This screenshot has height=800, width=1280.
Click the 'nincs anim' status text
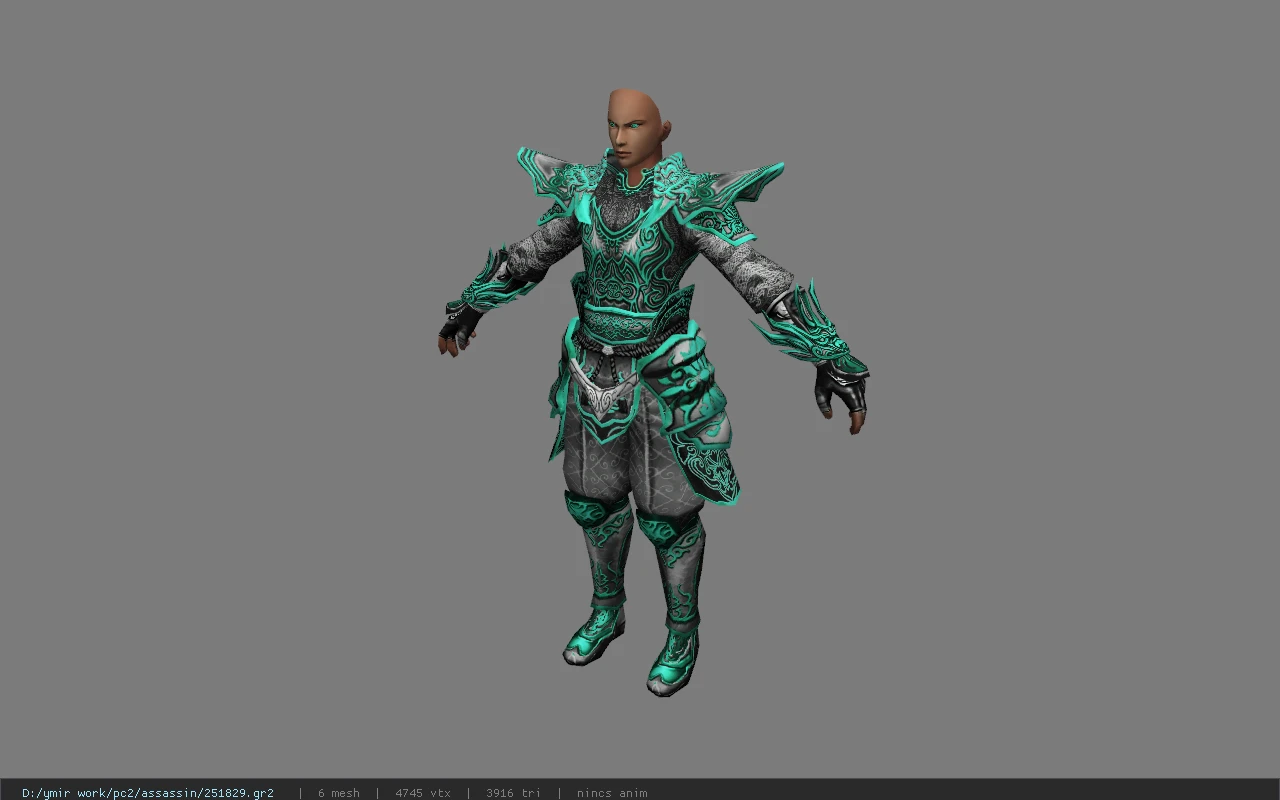tap(612, 793)
